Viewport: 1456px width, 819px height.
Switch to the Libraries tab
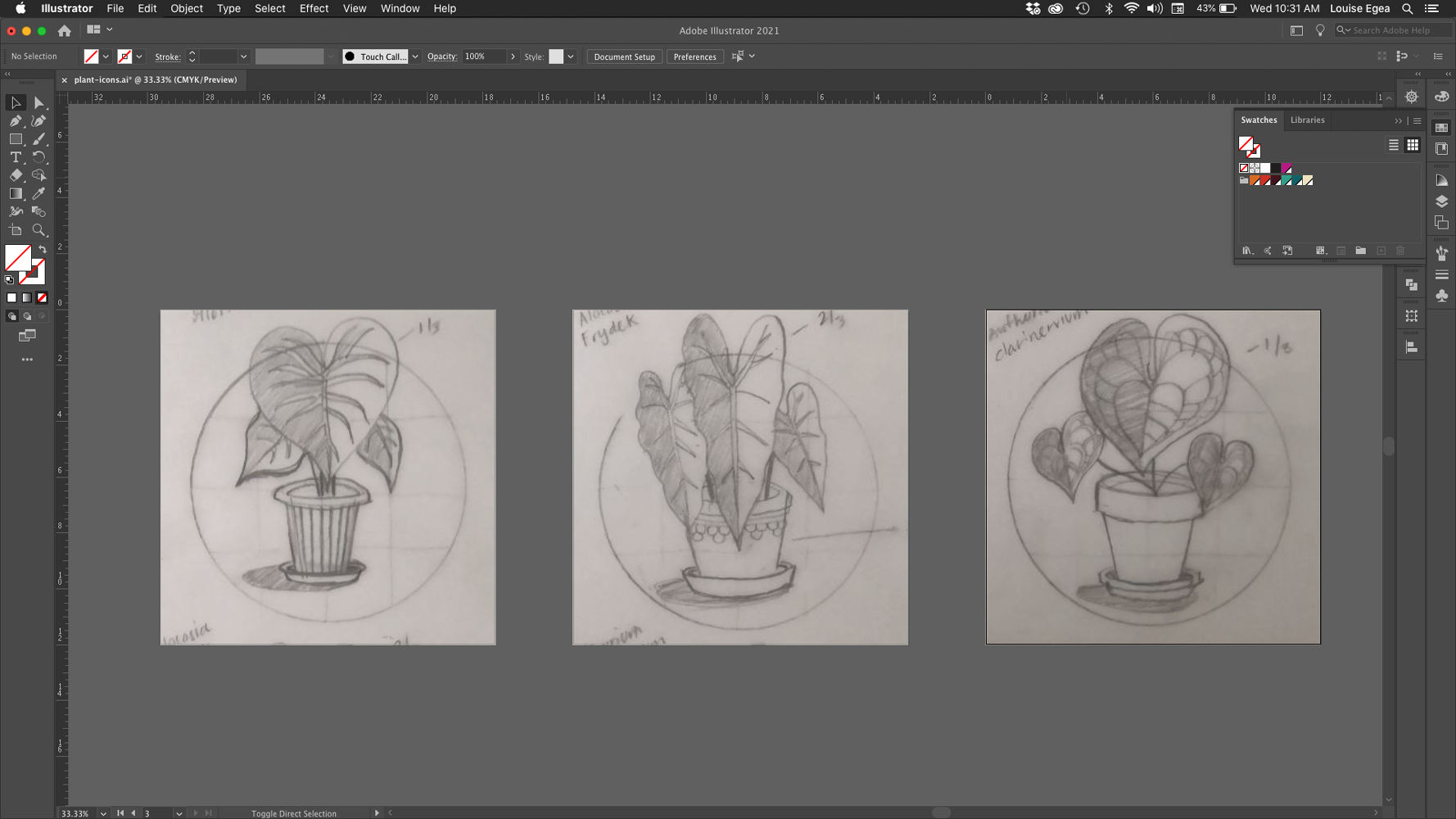[x=1307, y=120]
